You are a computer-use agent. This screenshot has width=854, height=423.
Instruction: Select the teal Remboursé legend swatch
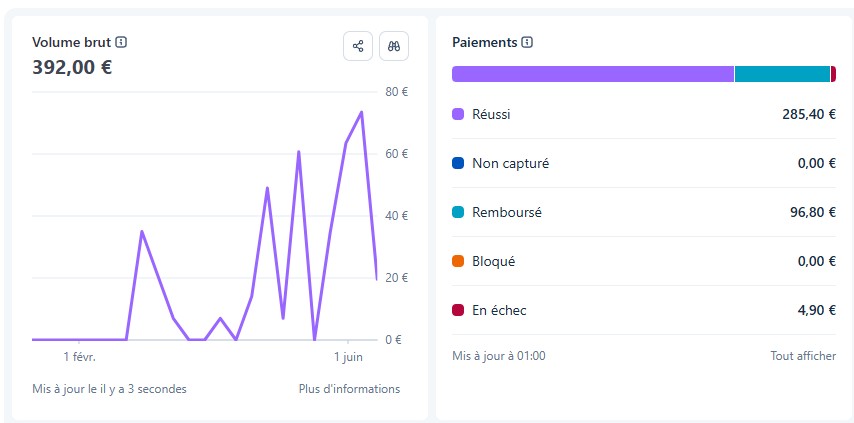[x=458, y=212]
